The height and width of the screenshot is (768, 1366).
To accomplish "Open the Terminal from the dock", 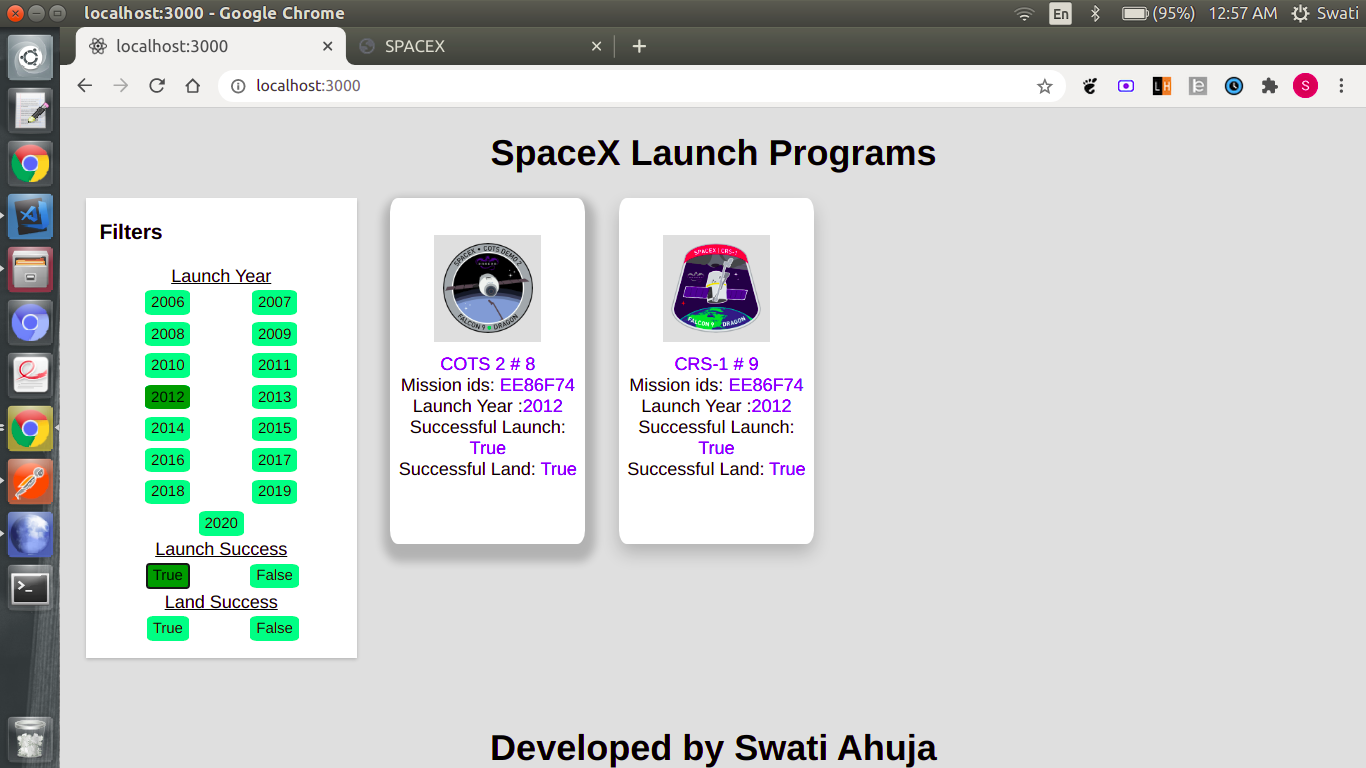I will [30, 587].
